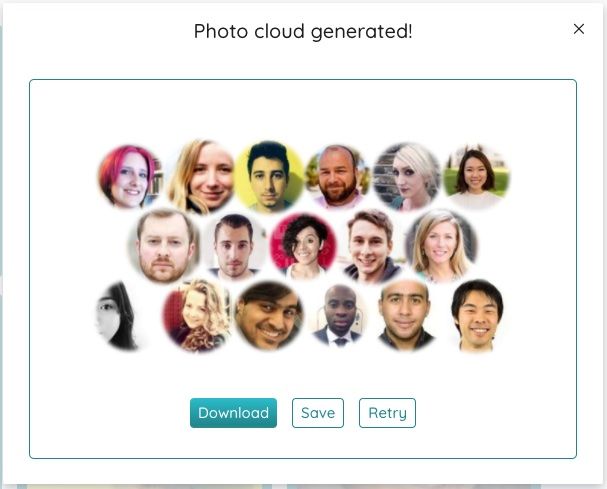Pick the man on yellow background

click(x=269, y=177)
